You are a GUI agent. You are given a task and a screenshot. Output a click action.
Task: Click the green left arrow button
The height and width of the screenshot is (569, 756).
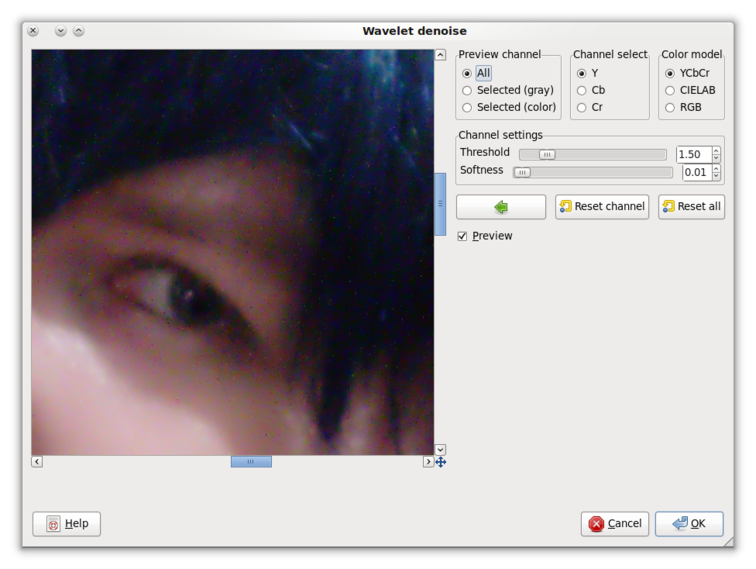501,207
